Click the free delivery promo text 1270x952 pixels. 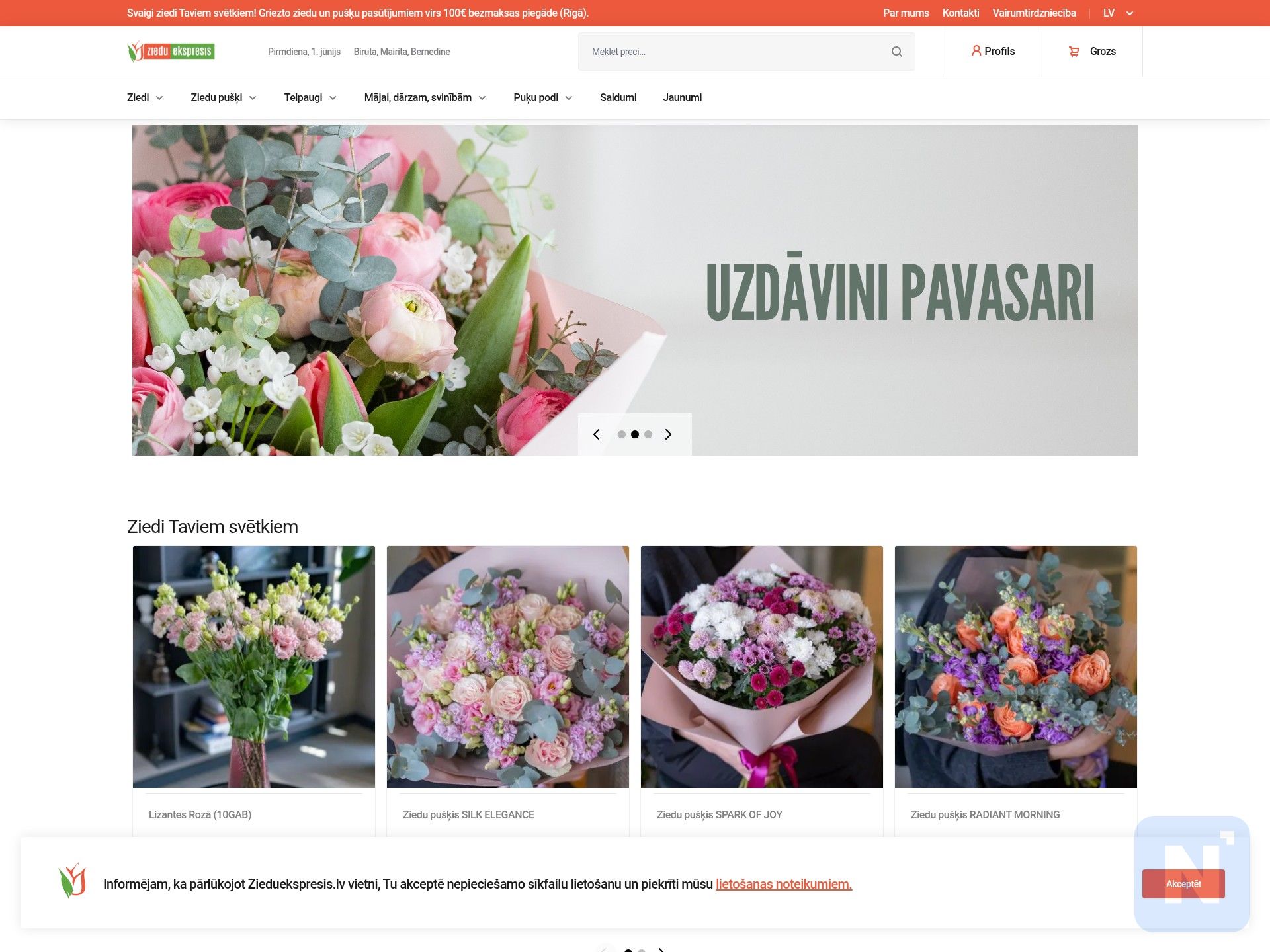pos(358,13)
